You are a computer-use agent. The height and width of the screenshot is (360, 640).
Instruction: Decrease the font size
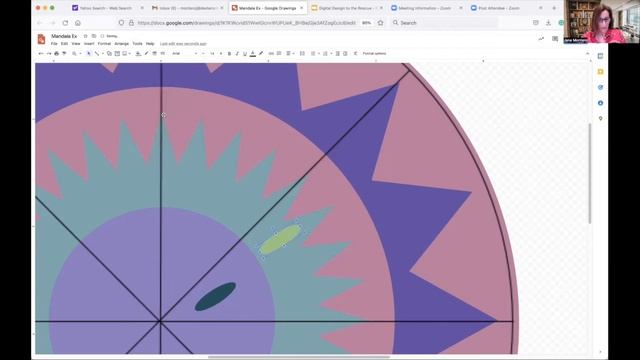(203, 53)
